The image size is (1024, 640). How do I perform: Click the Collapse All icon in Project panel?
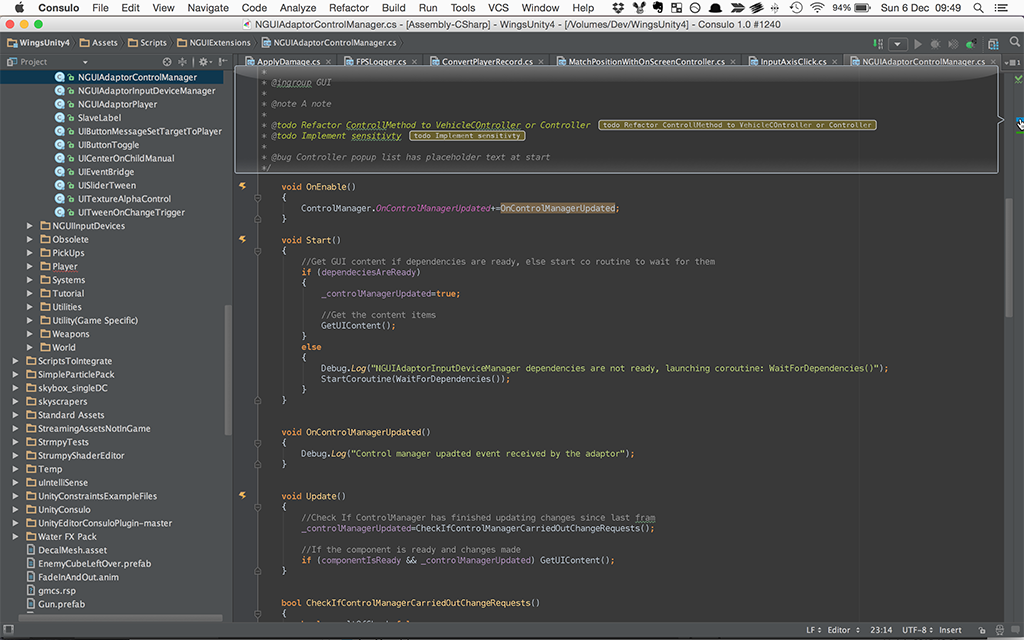click(x=182, y=62)
